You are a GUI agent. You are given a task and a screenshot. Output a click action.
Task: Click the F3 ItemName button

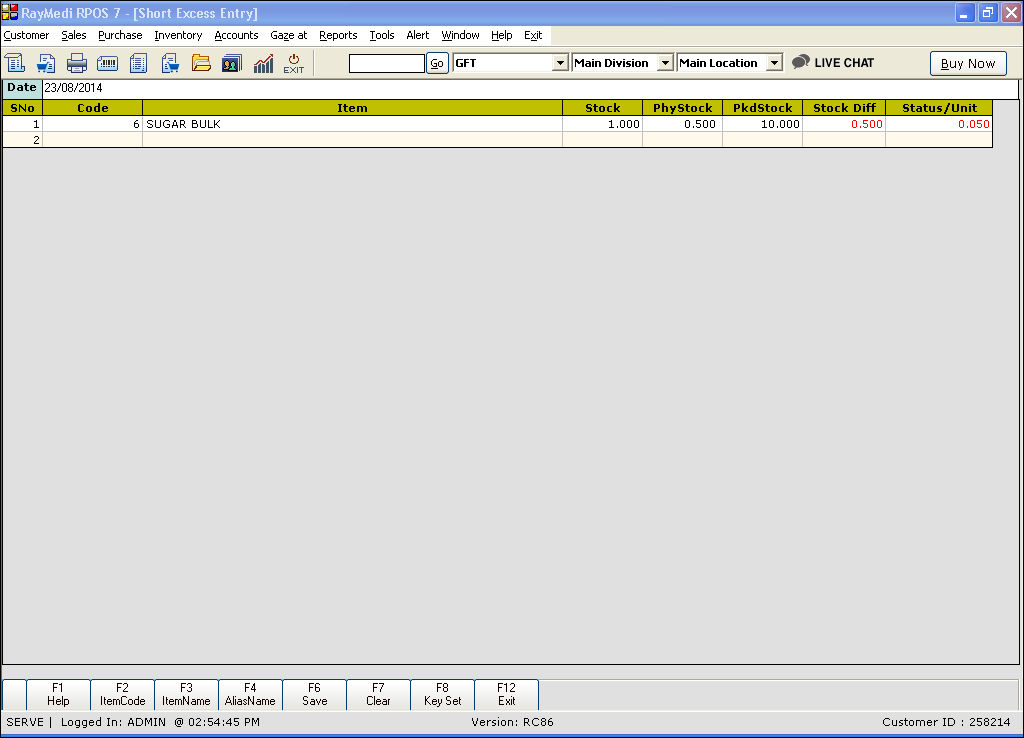point(186,694)
